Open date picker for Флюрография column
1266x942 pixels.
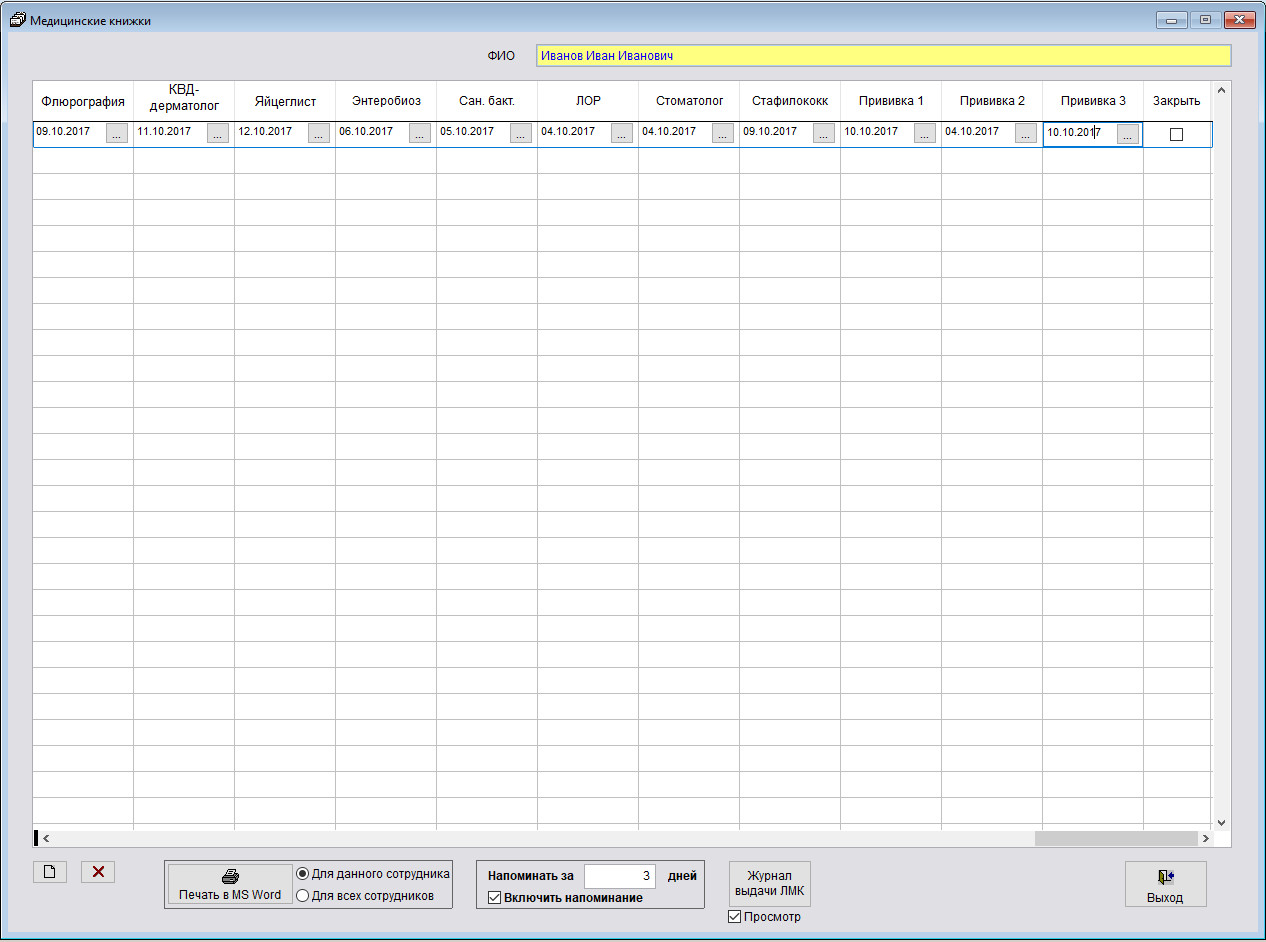(117, 134)
